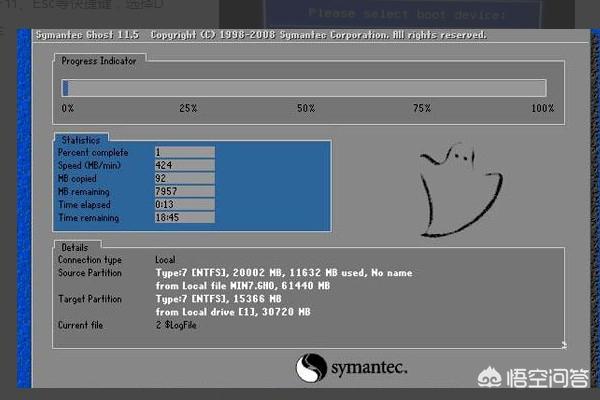
Task: Click the Time remaining value field
Action: (184, 217)
